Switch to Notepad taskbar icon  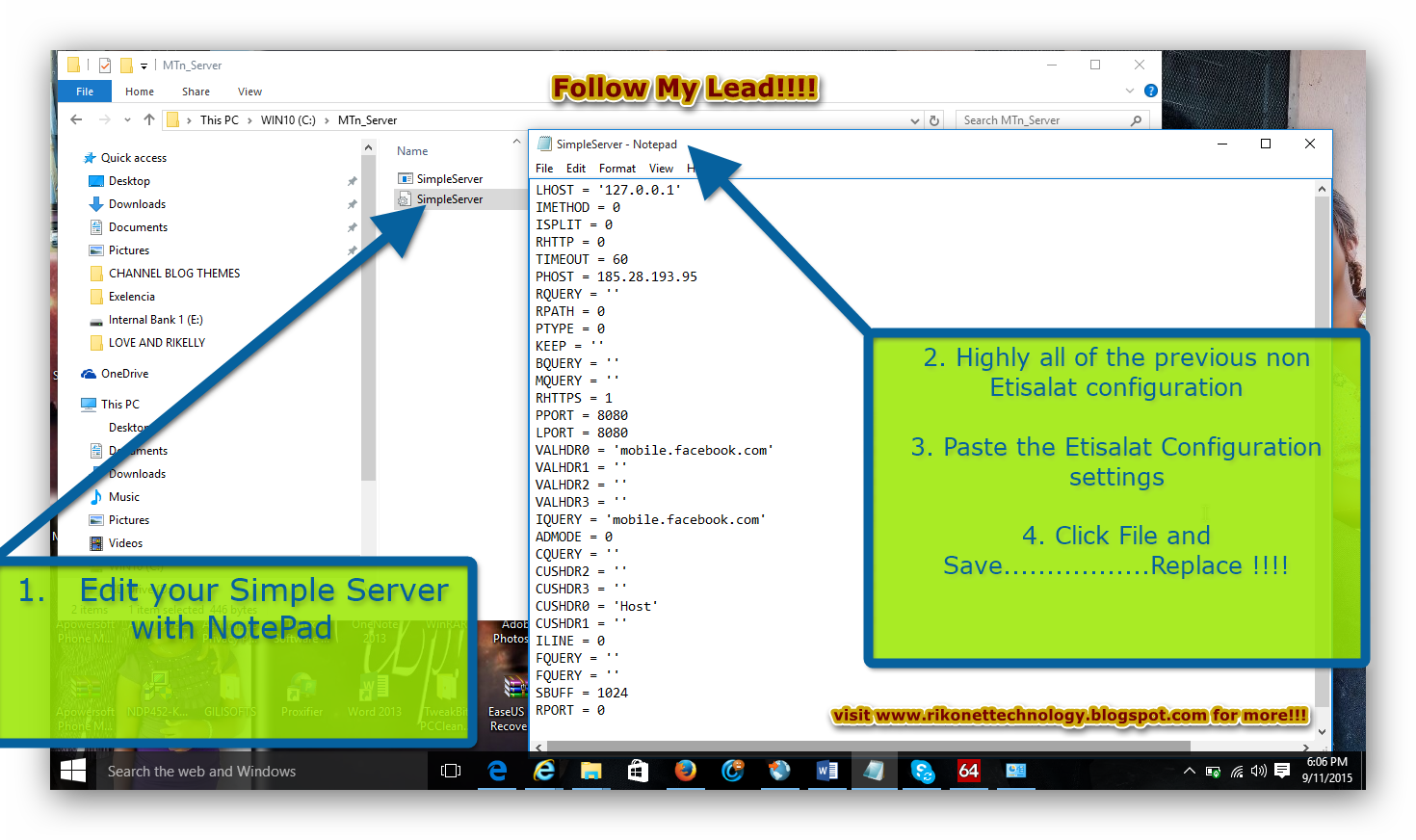[x=874, y=771]
